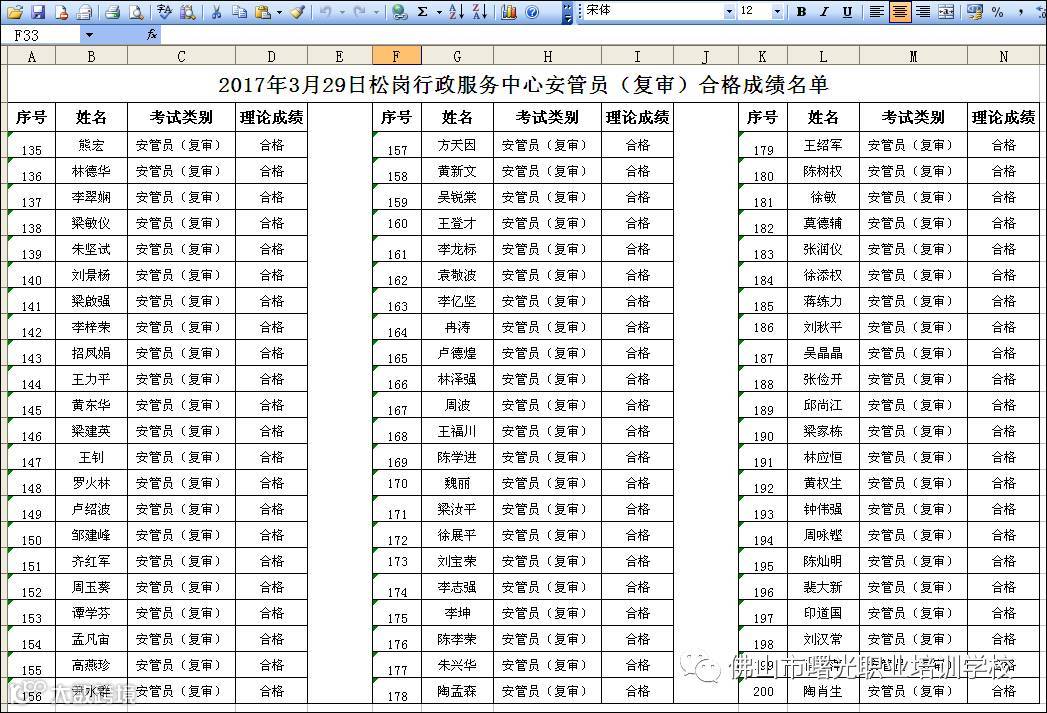Select cell with name 陈灿明

(823, 561)
